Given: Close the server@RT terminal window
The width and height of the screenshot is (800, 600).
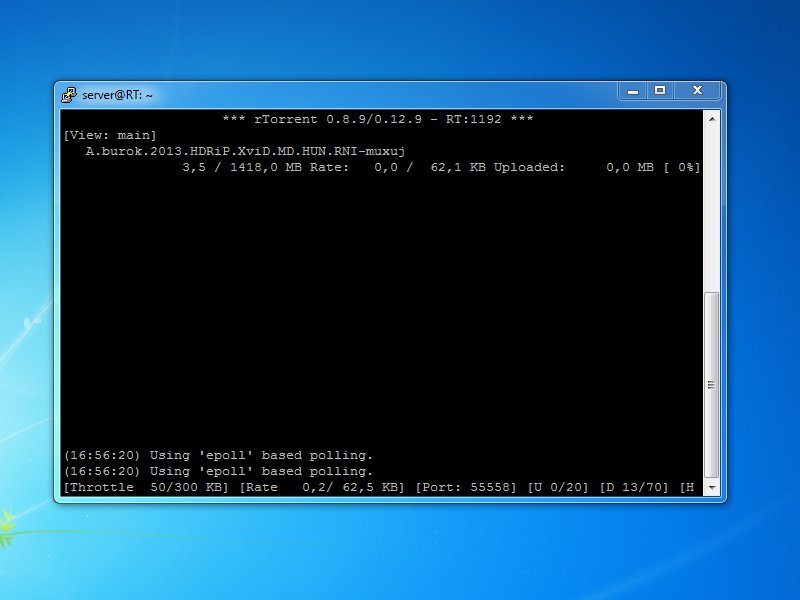Looking at the screenshot, I should (x=696, y=91).
